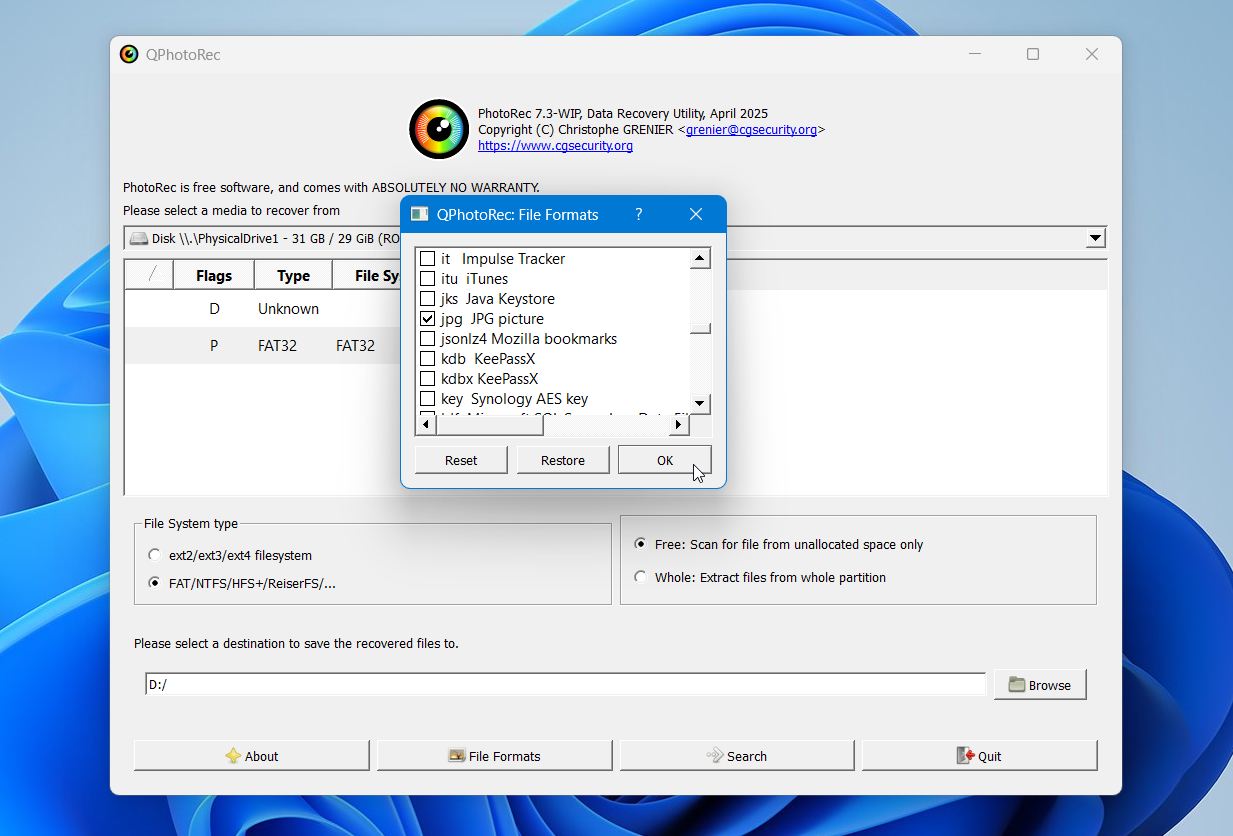The width and height of the screenshot is (1233, 836).
Task: Click the "D" flag cell
Action: pos(214,309)
